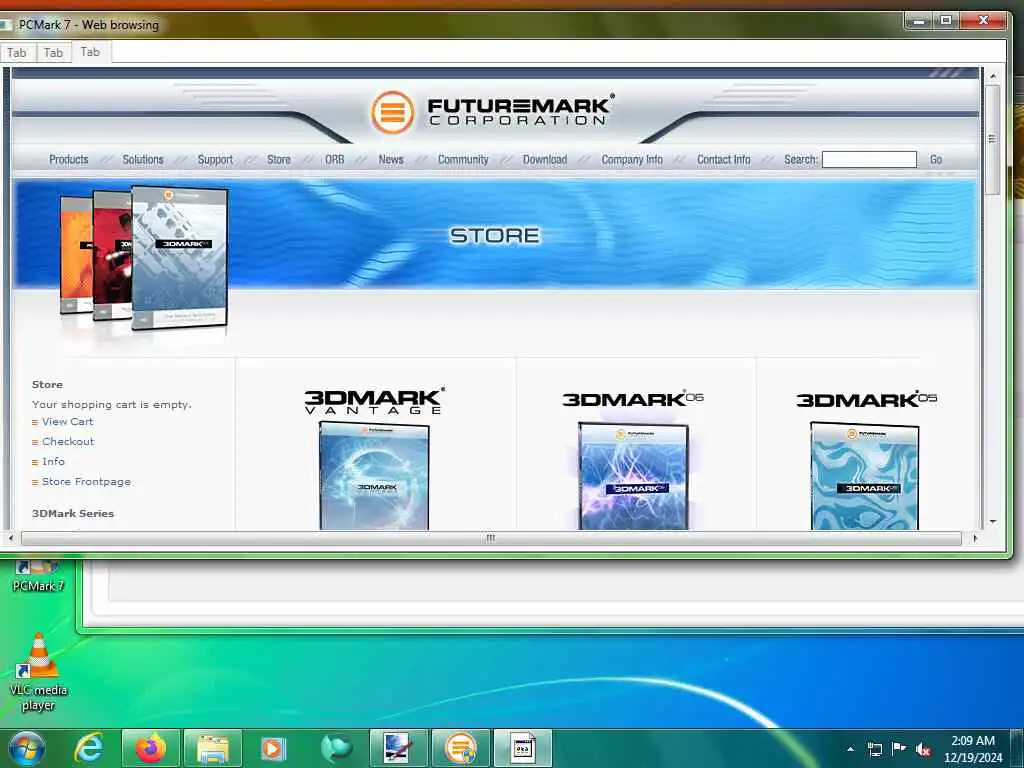Click the scroll left arrow
1024x768 pixels.
click(x=10, y=538)
